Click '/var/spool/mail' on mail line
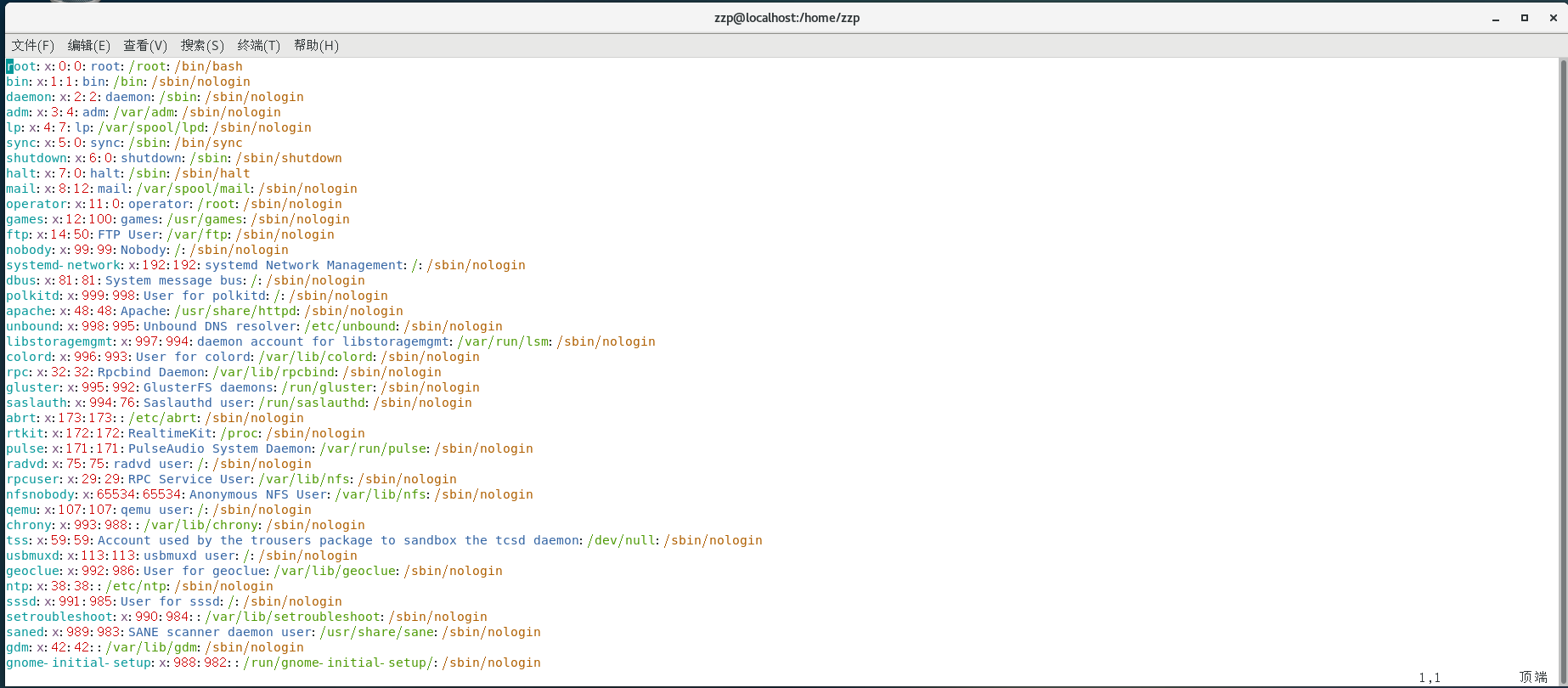Viewport: 1568px width, 688px height. [x=194, y=189]
